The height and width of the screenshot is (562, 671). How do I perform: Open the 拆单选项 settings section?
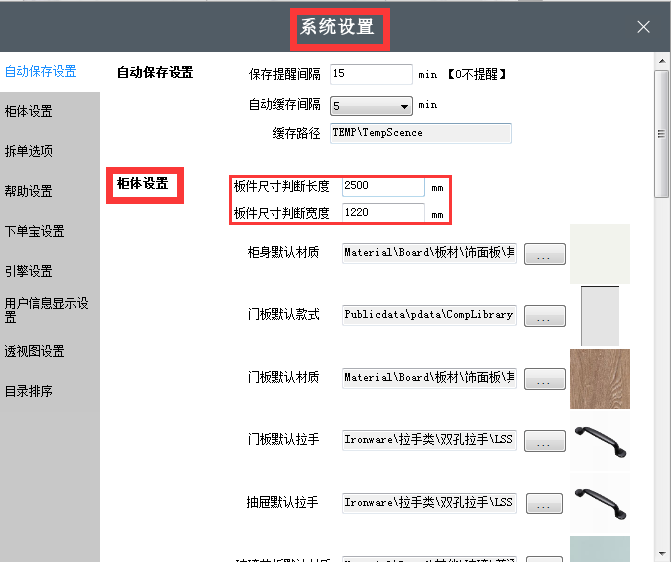(29, 151)
